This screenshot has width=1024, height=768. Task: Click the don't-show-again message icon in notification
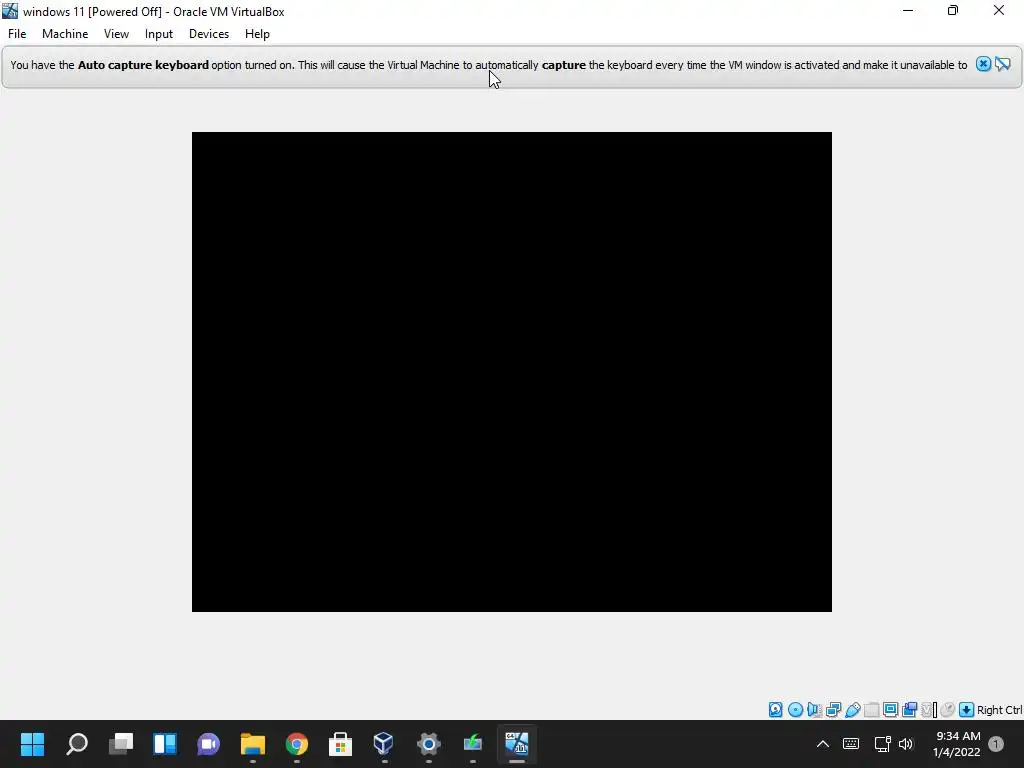point(1003,64)
